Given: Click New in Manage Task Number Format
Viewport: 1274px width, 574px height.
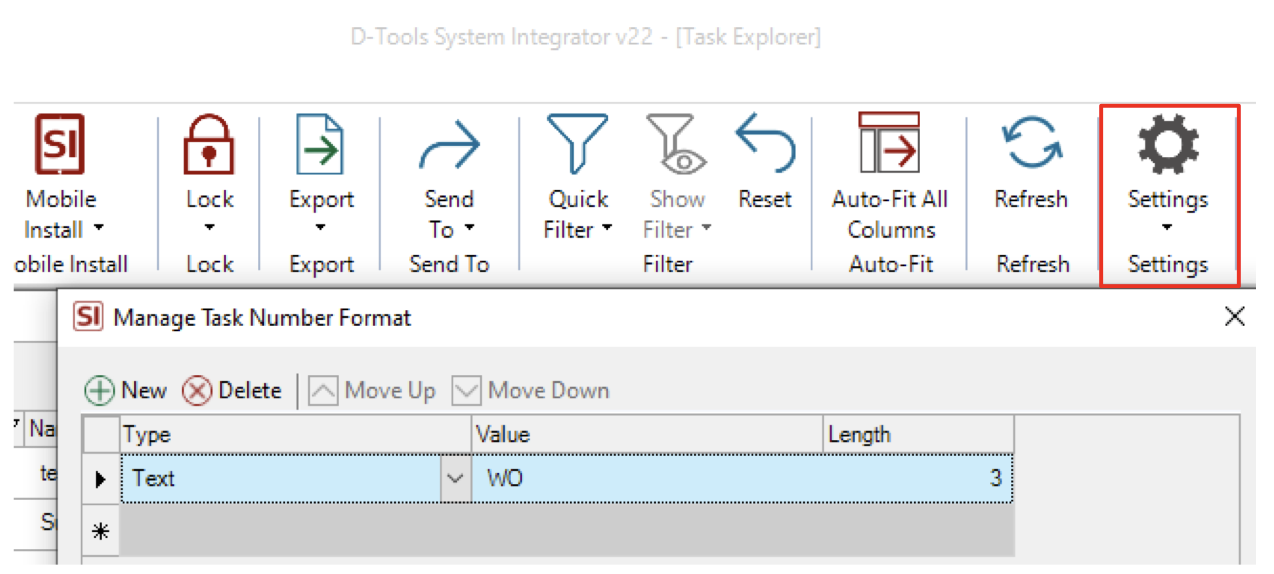Looking at the screenshot, I should tap(125, 390).
